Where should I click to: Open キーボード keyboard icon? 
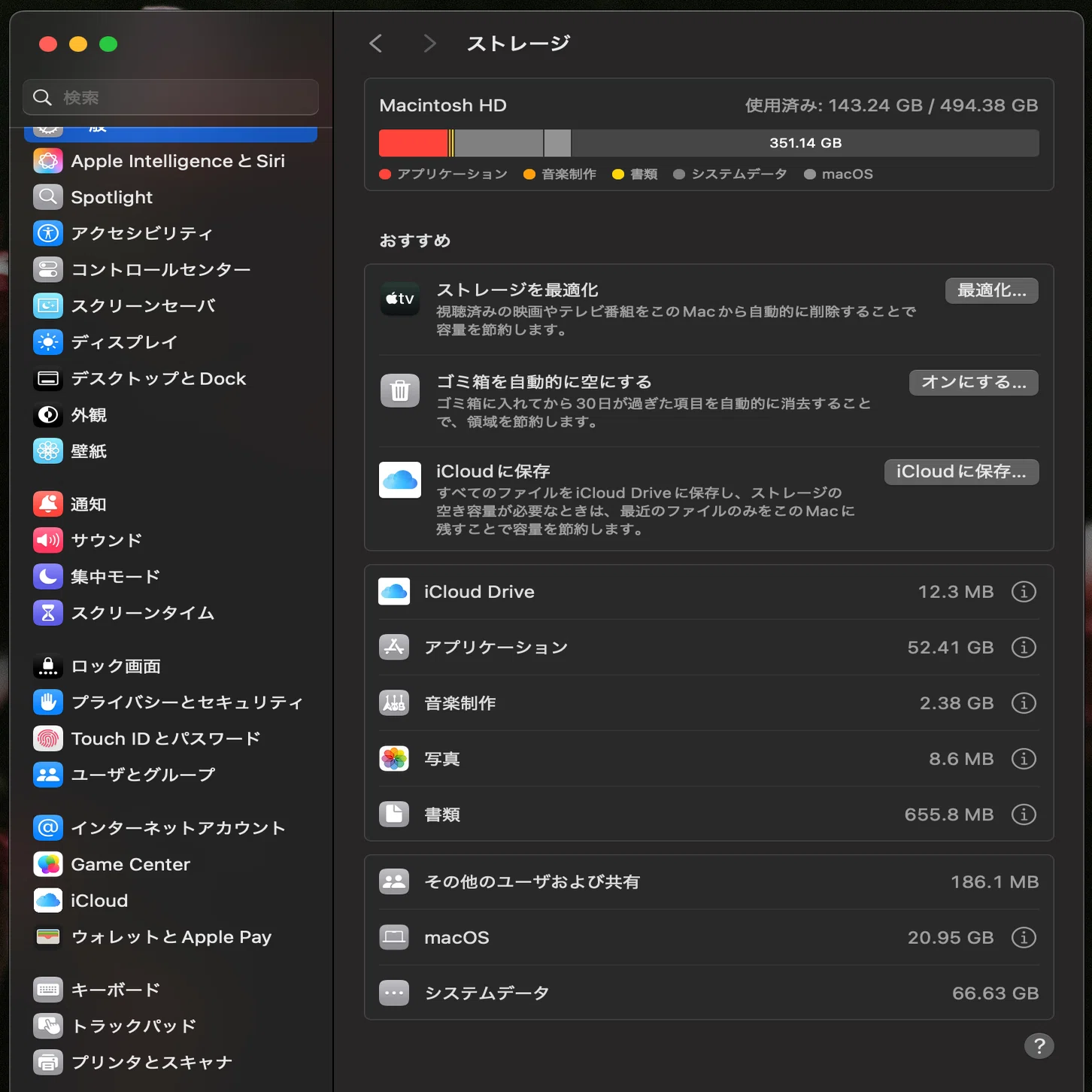(x=48, y=990)
